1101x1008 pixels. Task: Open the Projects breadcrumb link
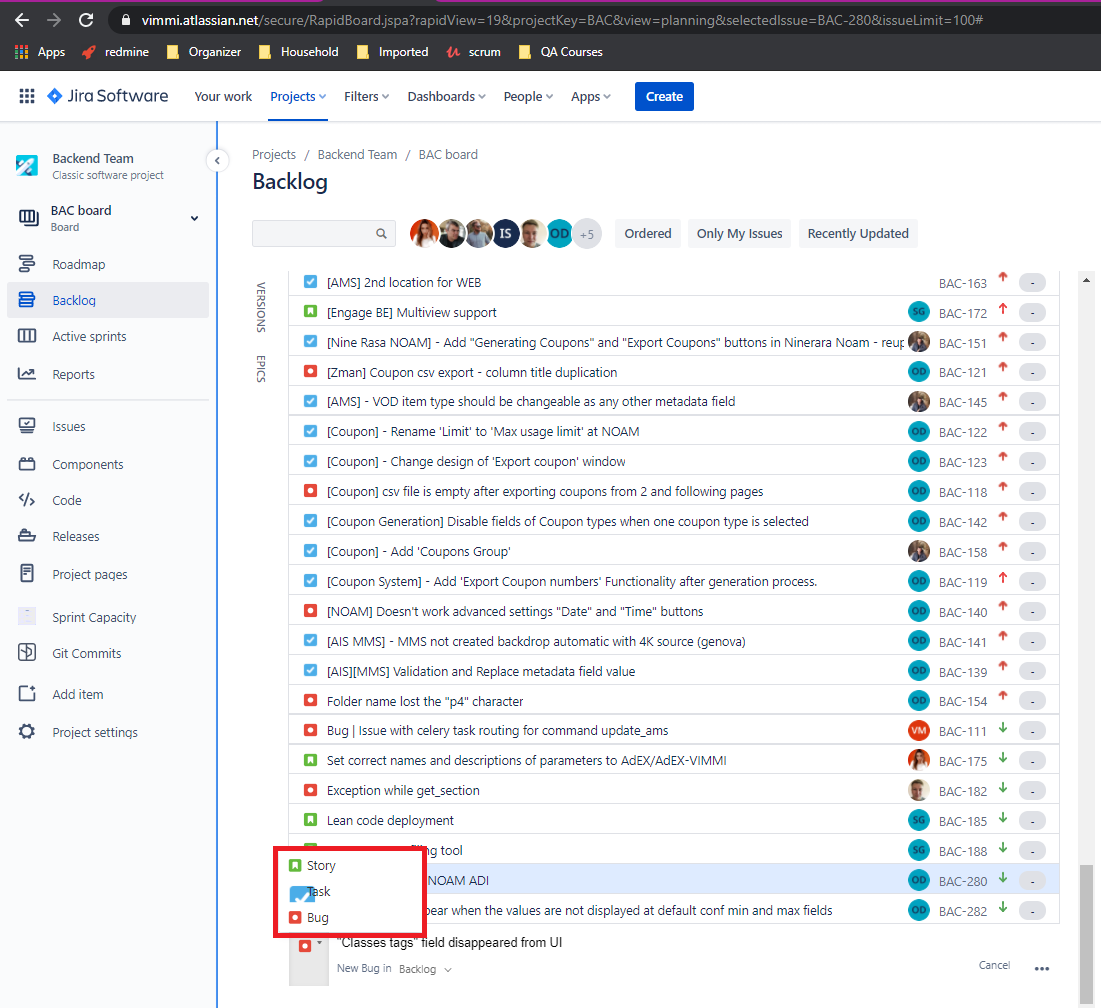click(x=274, y=154)
